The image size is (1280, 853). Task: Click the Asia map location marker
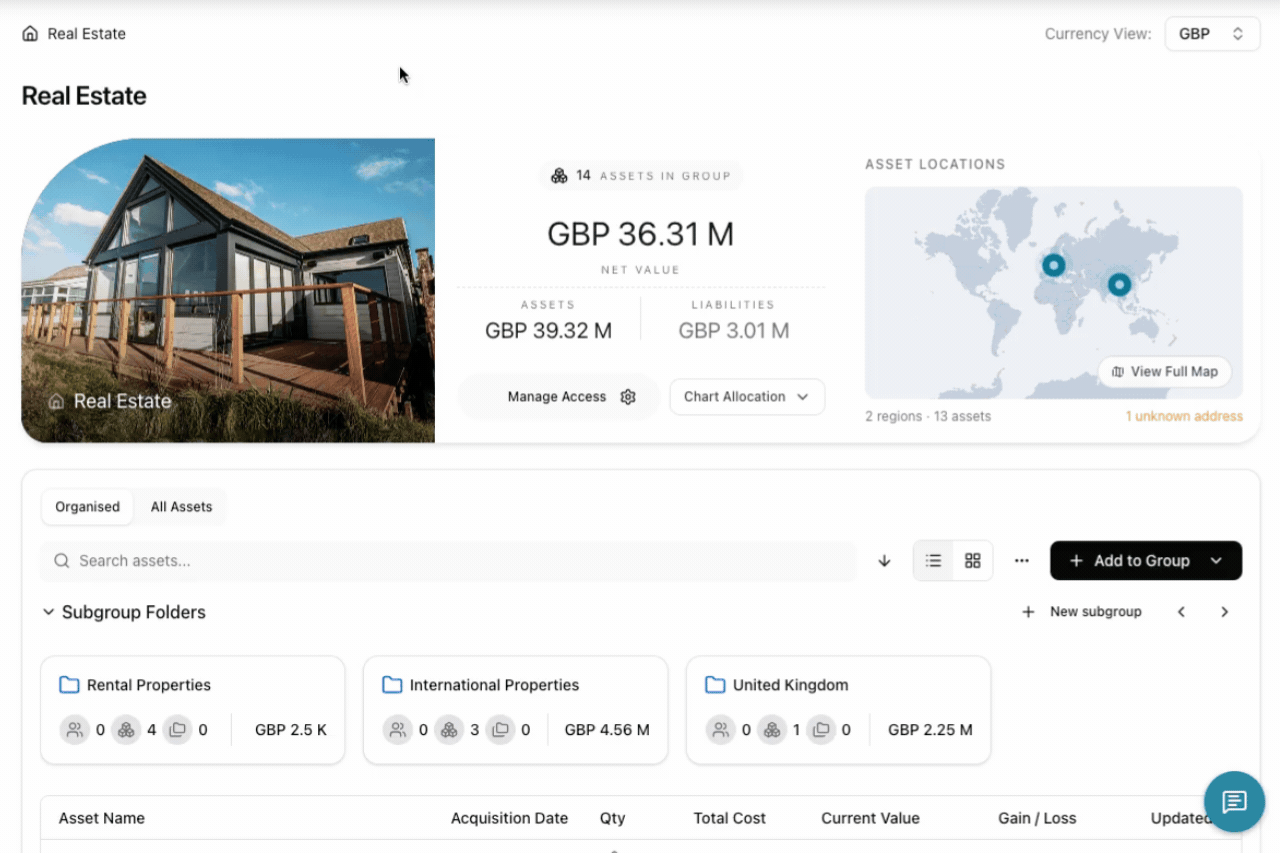[1119, 285]
